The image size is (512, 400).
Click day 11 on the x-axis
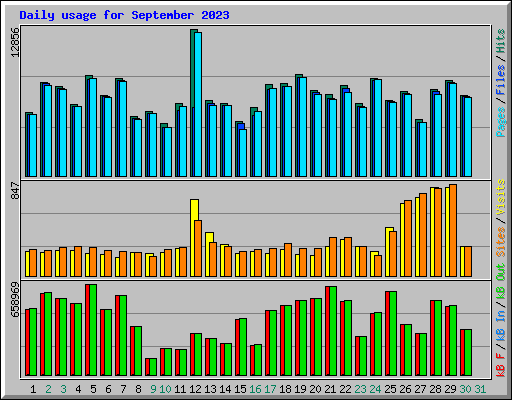pos(180,389)
